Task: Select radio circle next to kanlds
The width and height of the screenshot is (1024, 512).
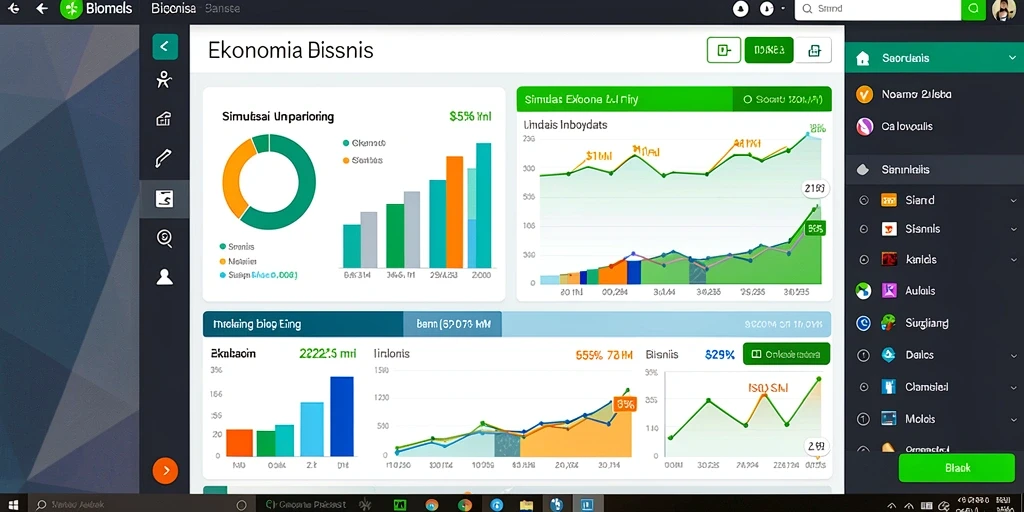Action: click(x=863, y=259)
